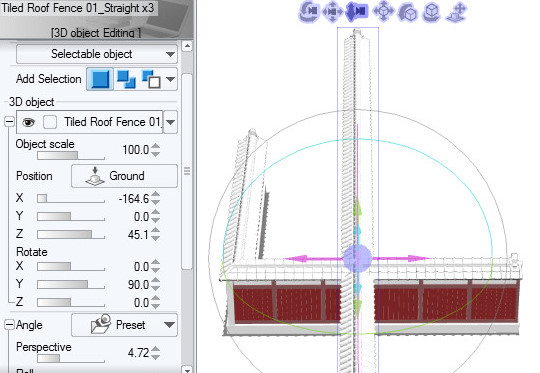
Task: Check the lock box beside Tiled Roof Fence 01
Action: [50, 122]
